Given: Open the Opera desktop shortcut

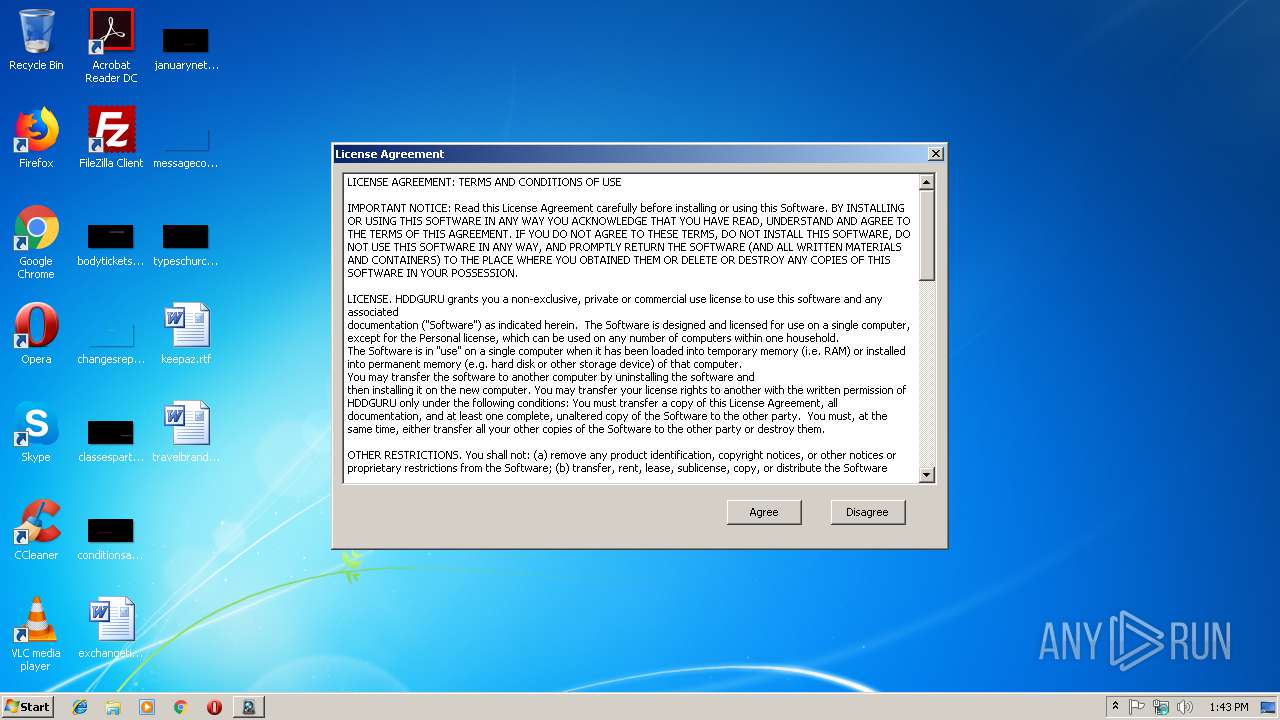Looking at the screenshot, I should coord(36,334).
